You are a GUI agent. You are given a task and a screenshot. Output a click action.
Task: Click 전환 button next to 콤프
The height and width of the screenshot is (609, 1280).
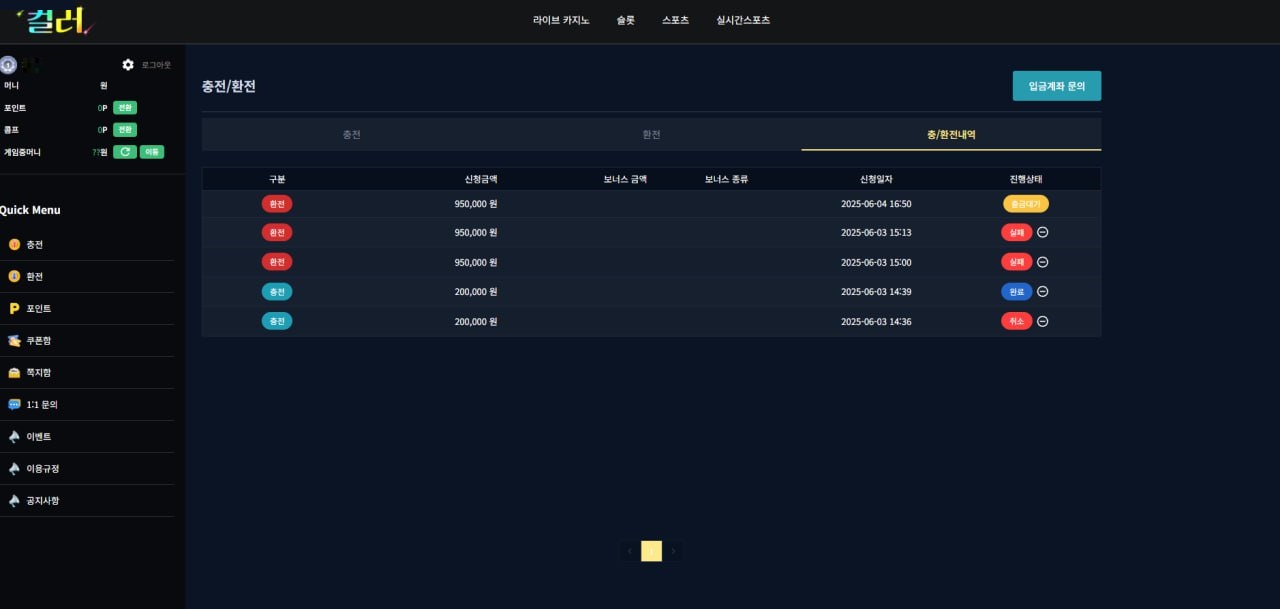(x=124, y=130)
